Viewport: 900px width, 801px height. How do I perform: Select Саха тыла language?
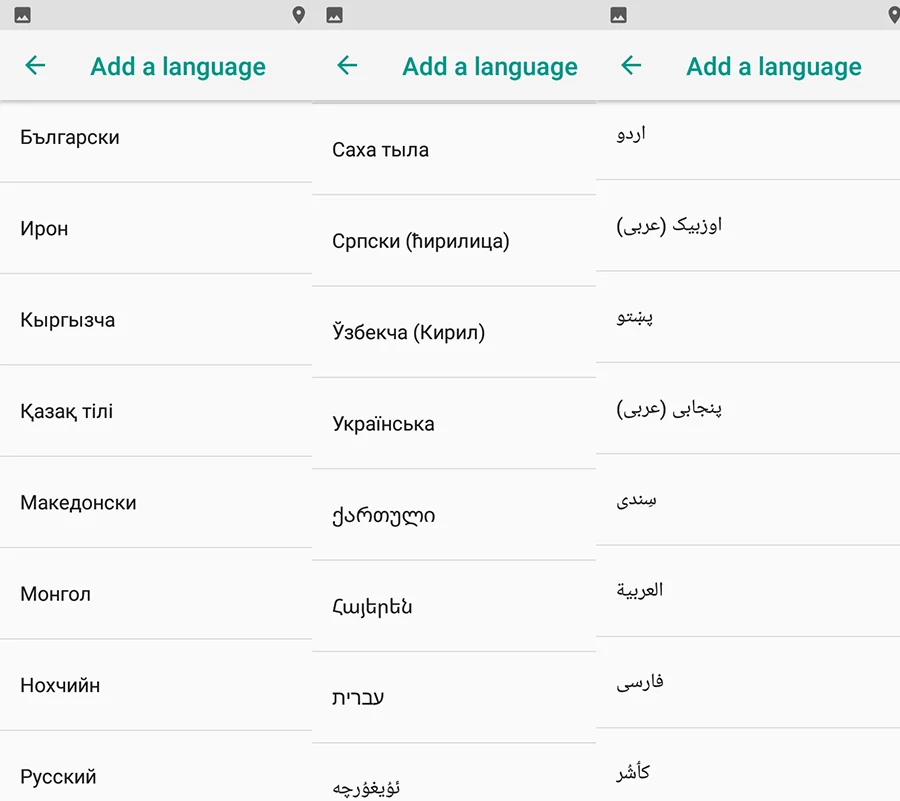(454, 150)
